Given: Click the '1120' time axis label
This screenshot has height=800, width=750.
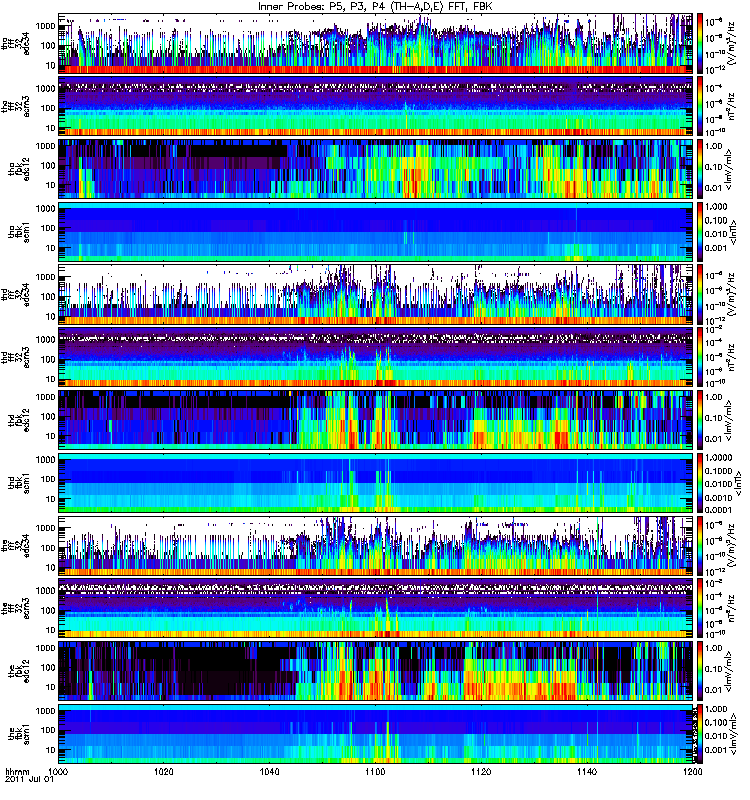Looking at the screenshot, I should coord(481,771).
